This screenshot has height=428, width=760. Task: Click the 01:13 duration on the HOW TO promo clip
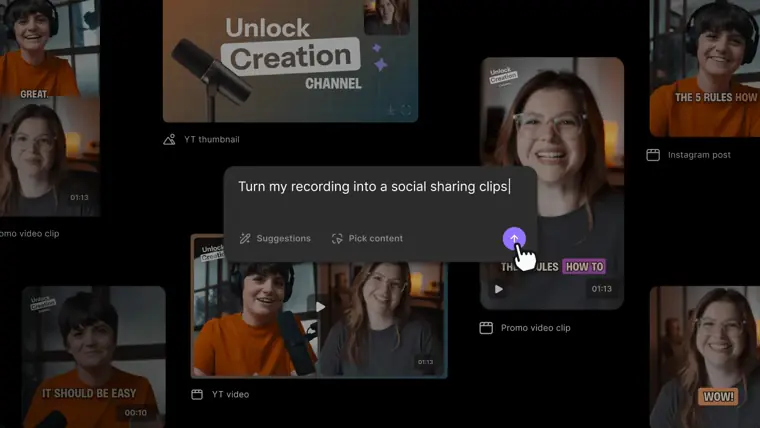point(602,289)
